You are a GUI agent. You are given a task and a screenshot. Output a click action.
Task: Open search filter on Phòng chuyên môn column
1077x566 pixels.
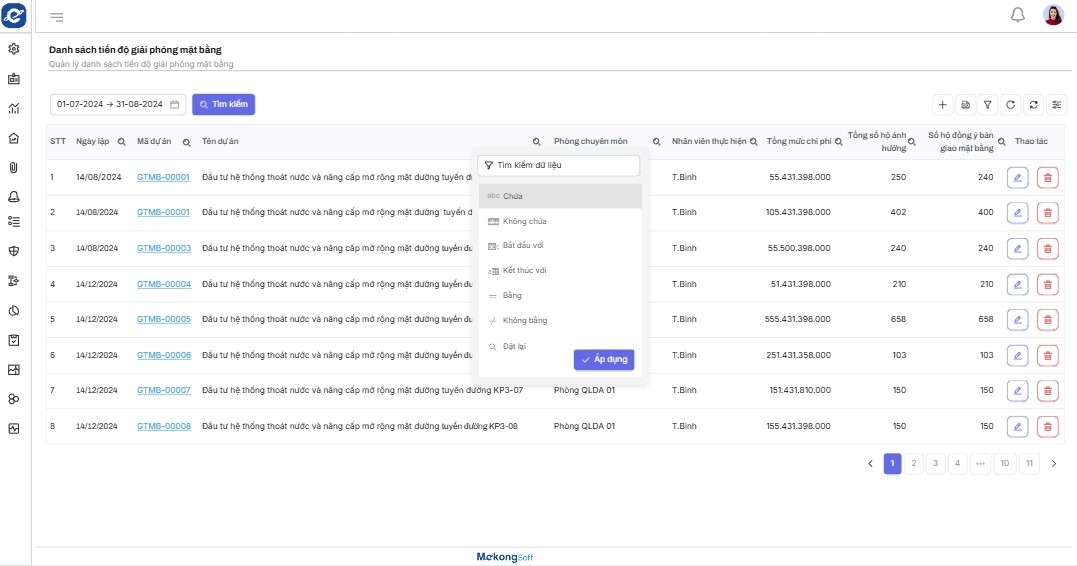pos(657,142)
